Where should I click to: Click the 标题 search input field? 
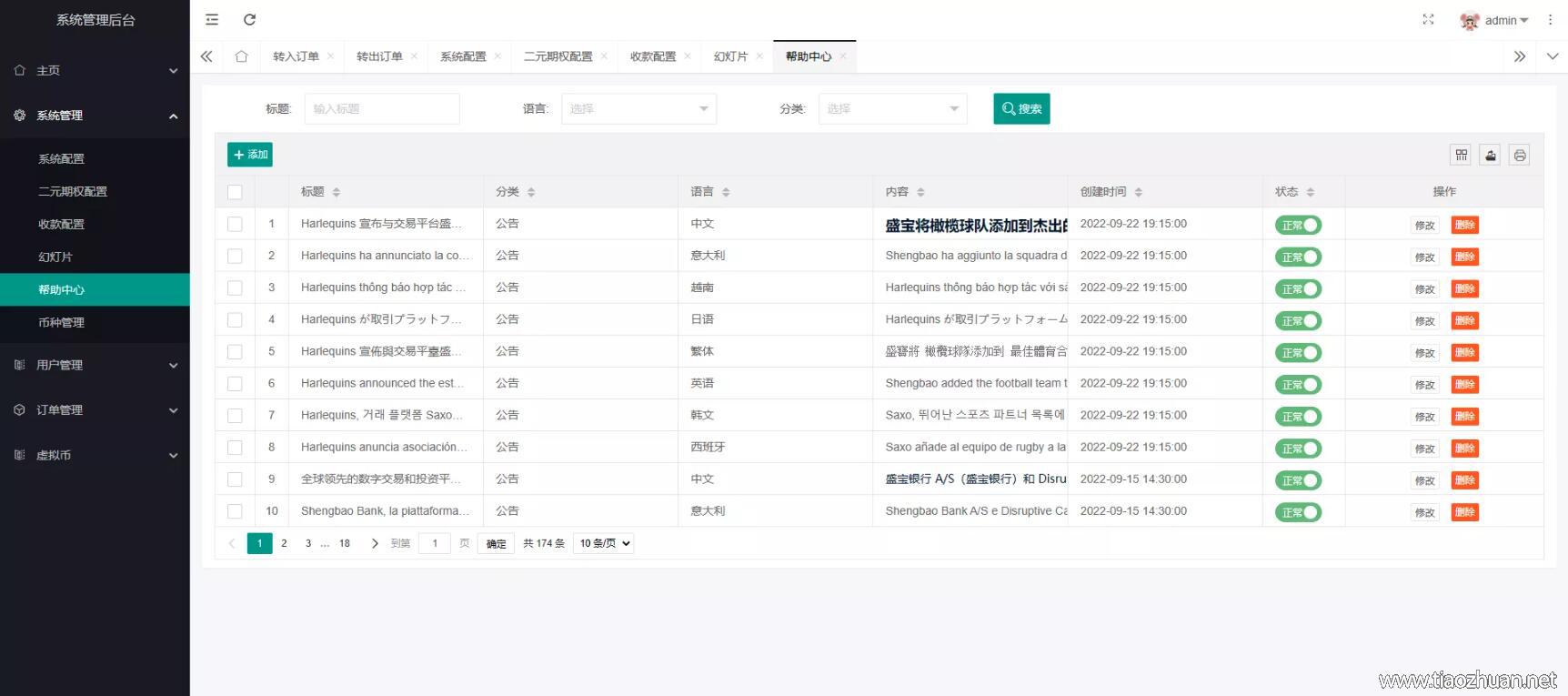[382, 108]
